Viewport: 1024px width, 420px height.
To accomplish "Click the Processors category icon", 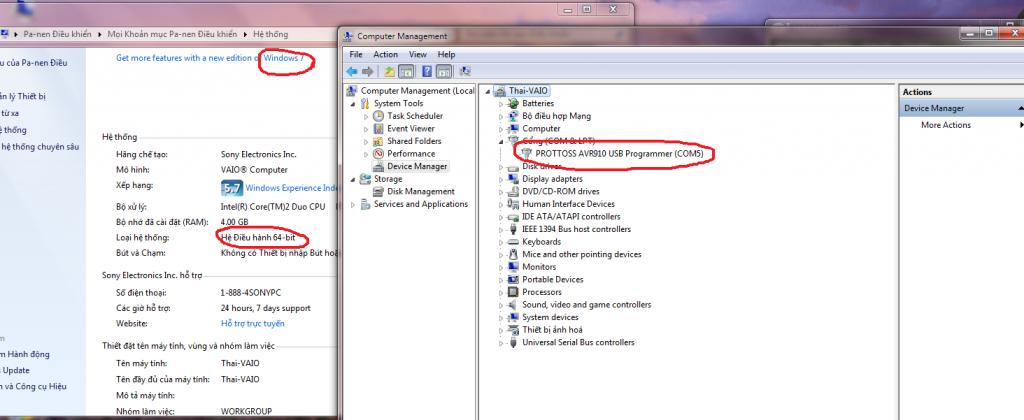I will coord(513,292).
